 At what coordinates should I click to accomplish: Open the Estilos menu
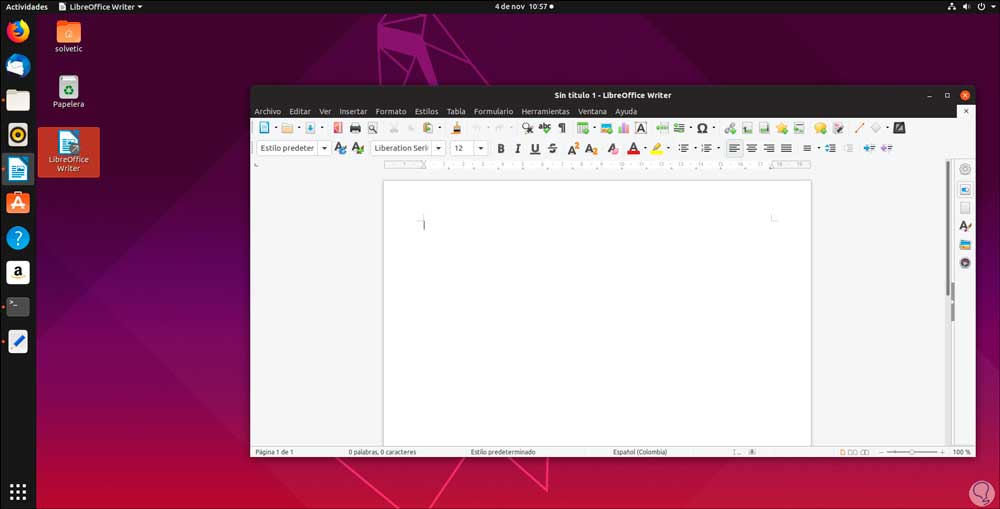click(x=427, y=112)
